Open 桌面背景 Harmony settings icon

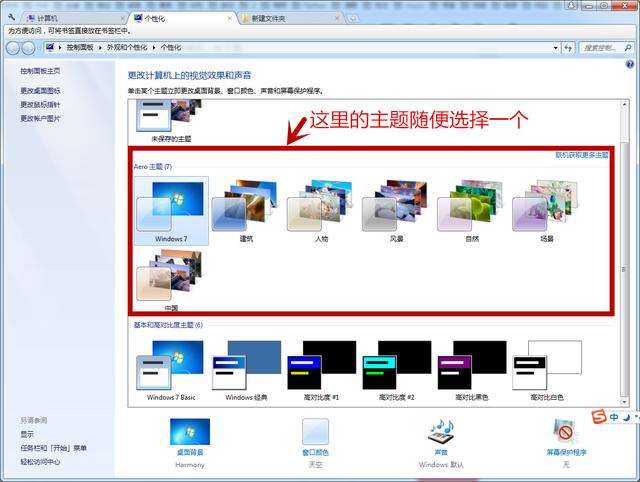coord(190,431)
